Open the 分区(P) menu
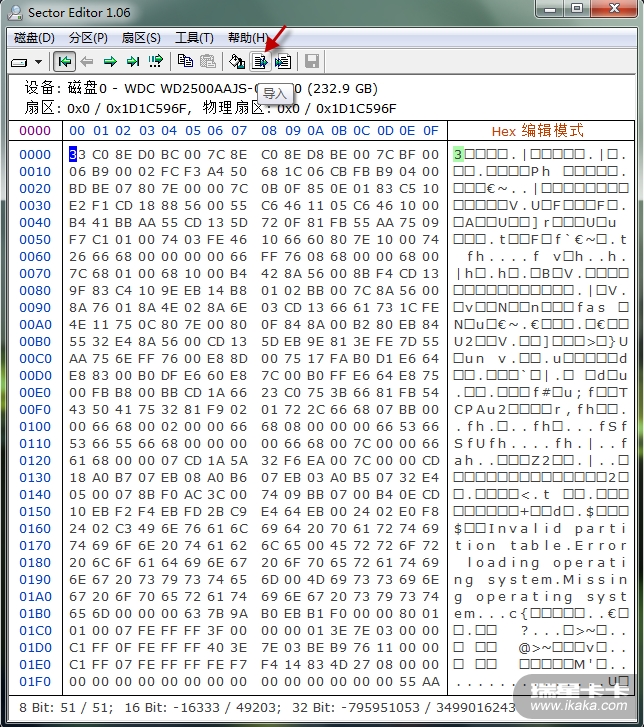The image size is (644, 727). (88, 38)
